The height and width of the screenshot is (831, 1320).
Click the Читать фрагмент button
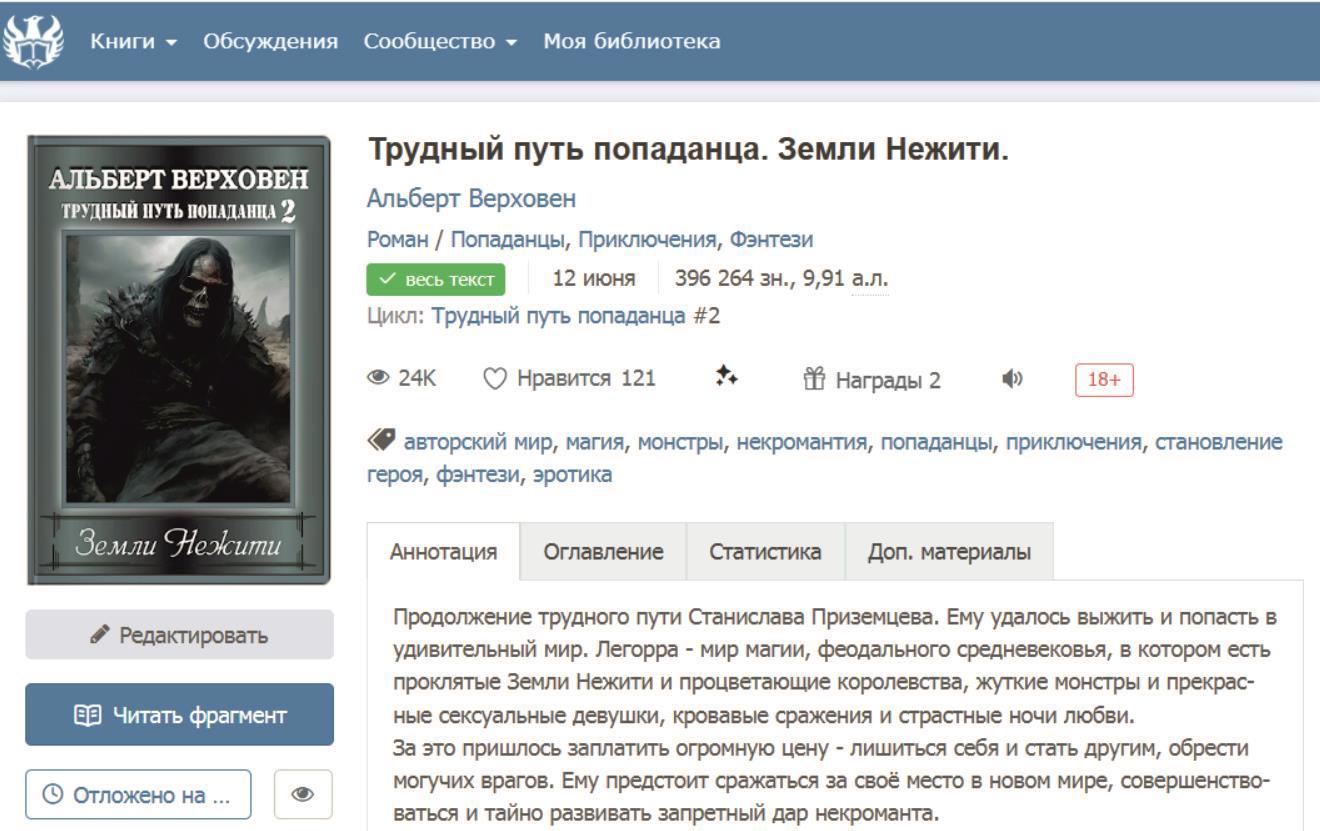(179, 715)
